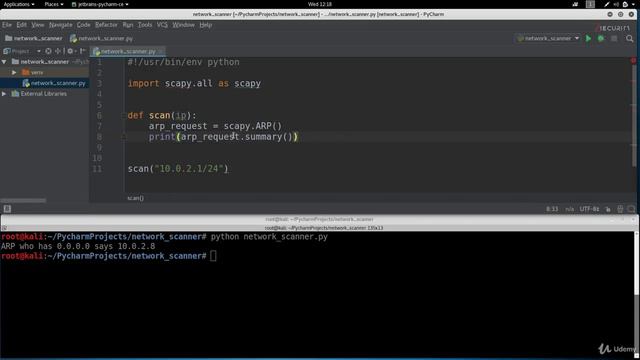This screenshot has height=360, width=640.
Task: Click the collapse-all icon in Project panel
Action: pyautogui.click(x=58, y=51)
